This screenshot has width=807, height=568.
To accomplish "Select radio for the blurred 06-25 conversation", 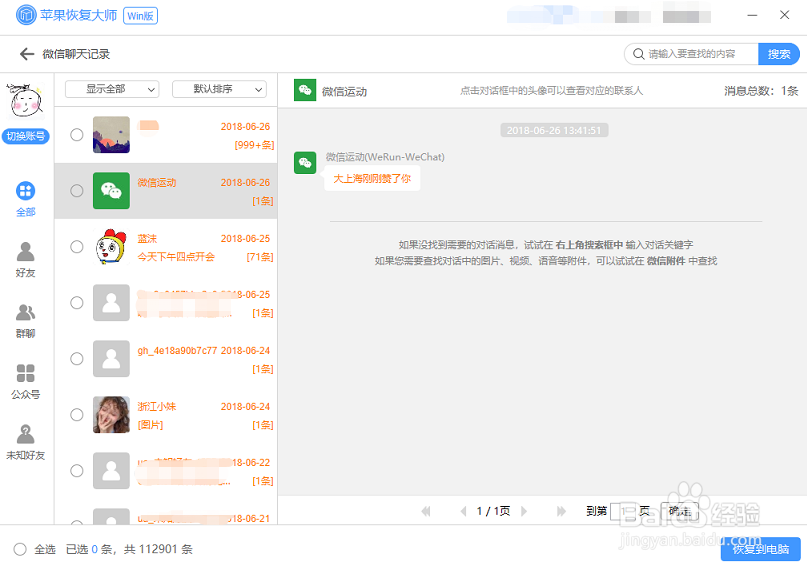I will (x=77, y=303).
